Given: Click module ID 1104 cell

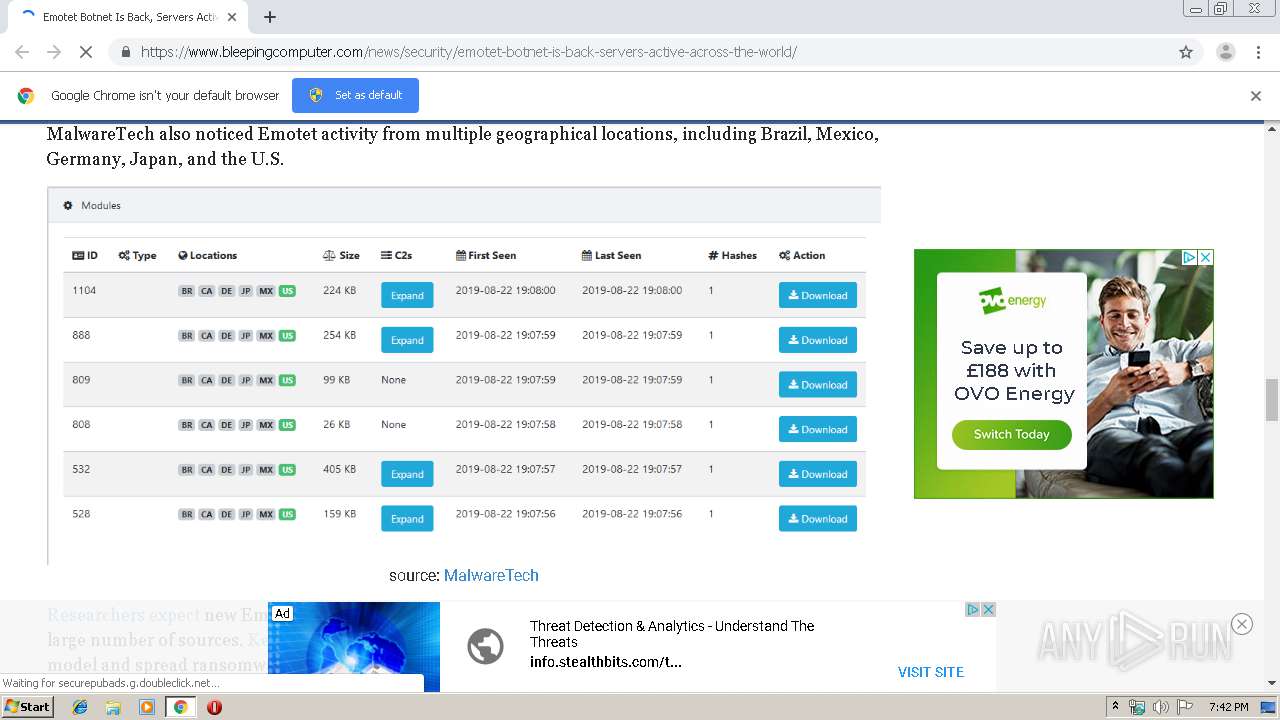Looking at the screenshot, I should (84, 290).
